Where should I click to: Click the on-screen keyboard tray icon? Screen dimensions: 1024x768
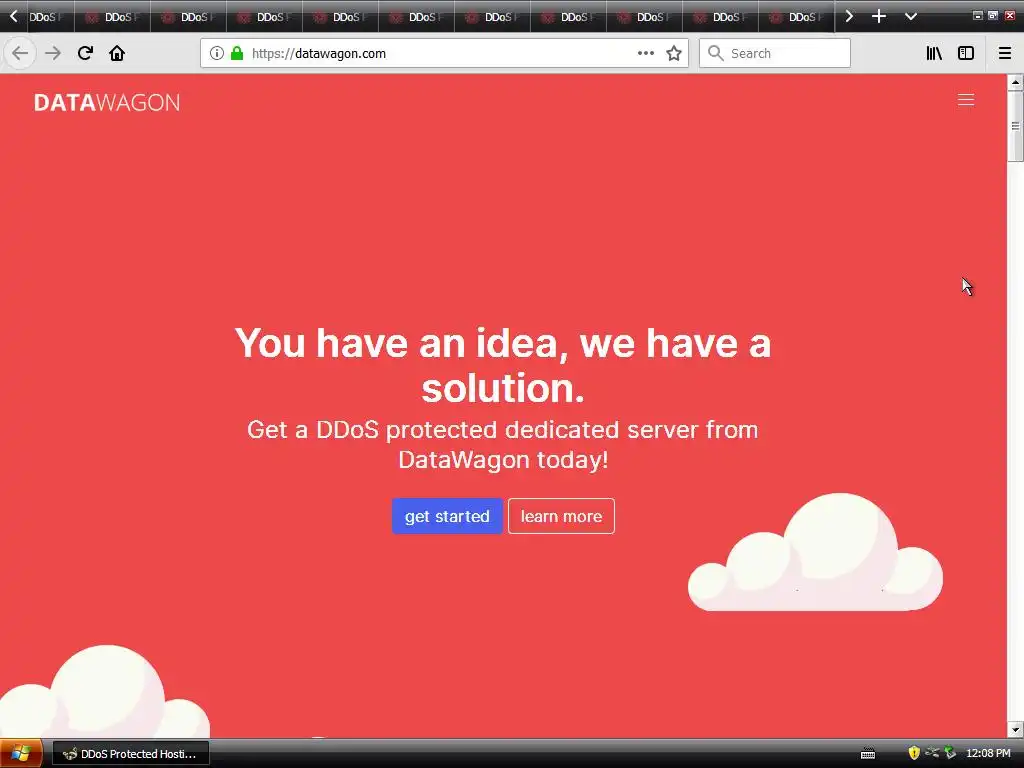(x=868, y=754)
